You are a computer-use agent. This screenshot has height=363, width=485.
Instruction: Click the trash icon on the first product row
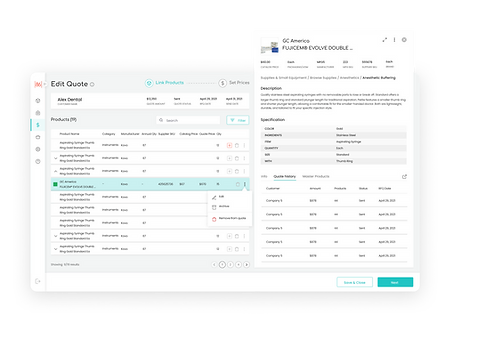(x=237, y=145)
